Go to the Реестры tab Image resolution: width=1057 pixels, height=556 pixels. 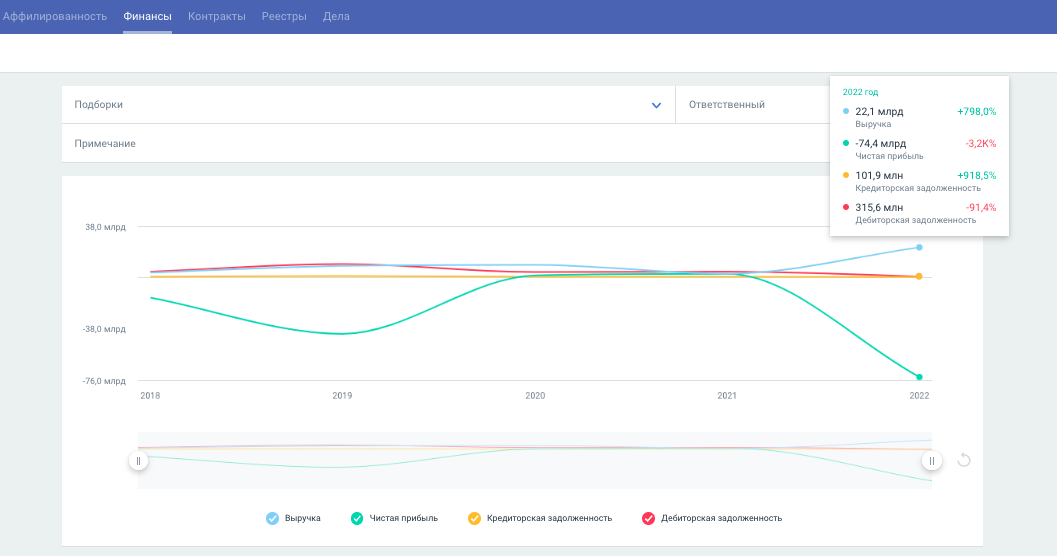point(284,17)
